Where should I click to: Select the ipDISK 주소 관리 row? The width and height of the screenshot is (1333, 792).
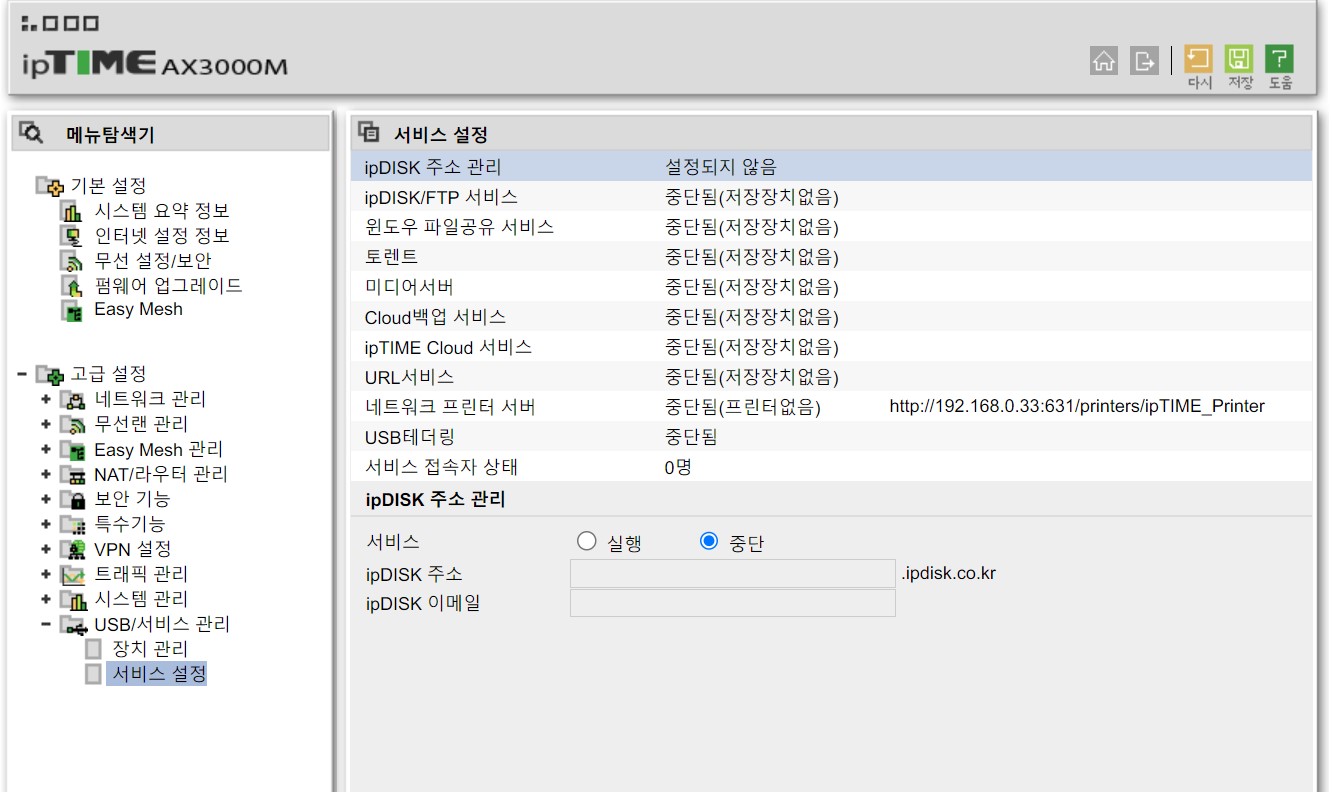832,167
